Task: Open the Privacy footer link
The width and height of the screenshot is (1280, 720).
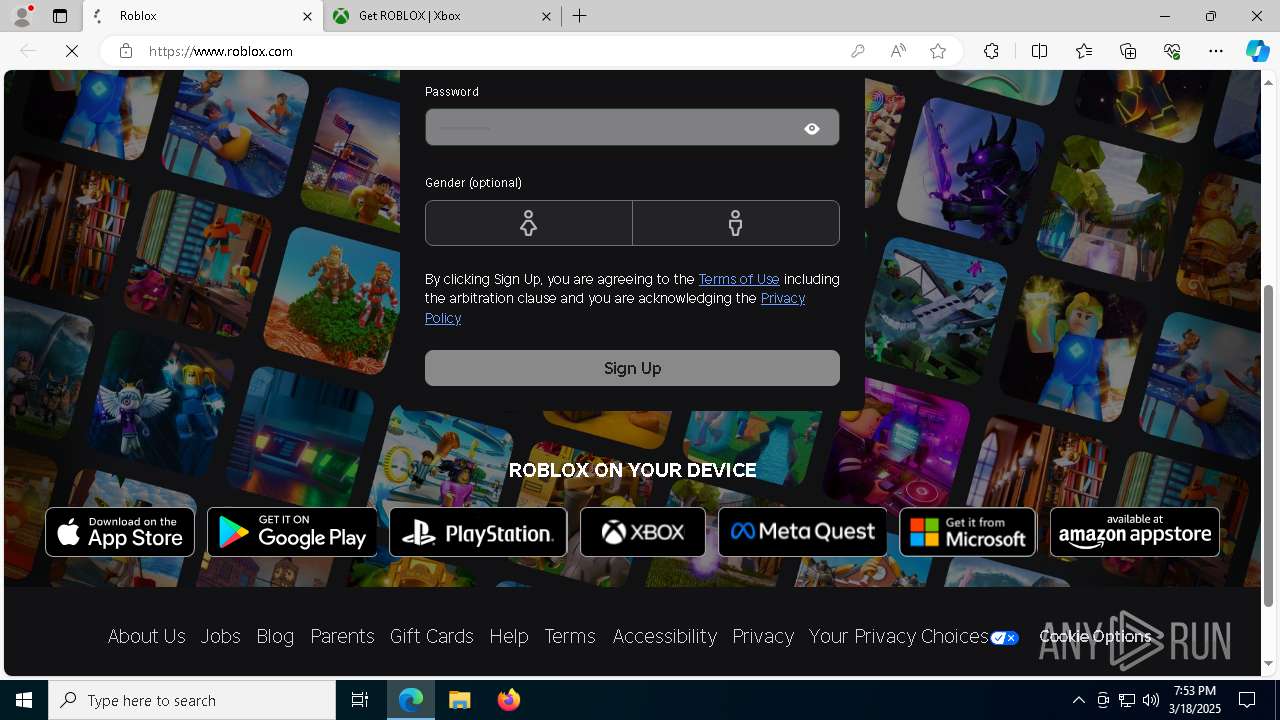Action: click(763, 636)
